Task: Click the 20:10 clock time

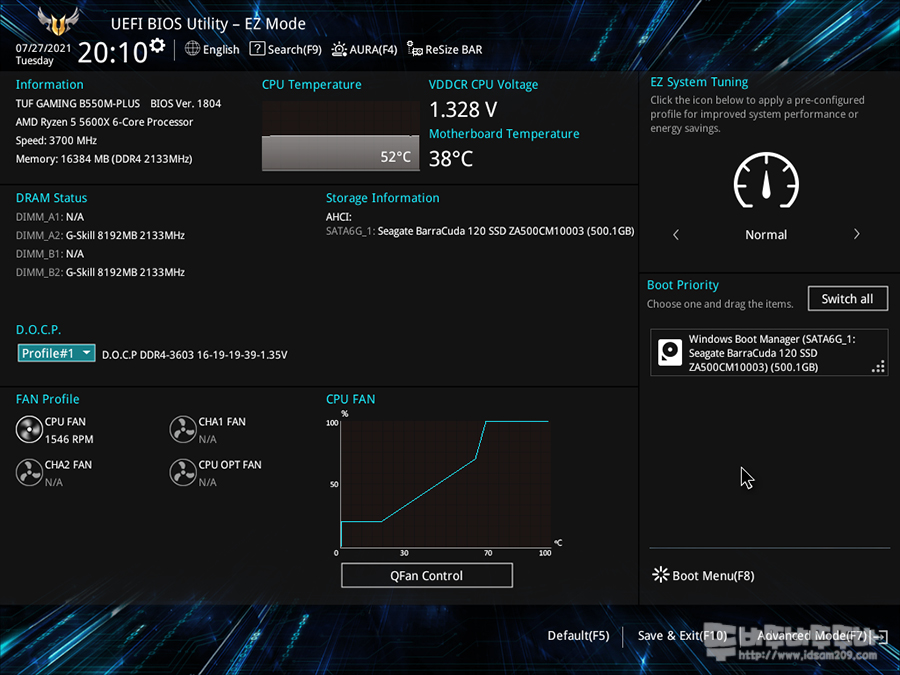Action: 112,52
